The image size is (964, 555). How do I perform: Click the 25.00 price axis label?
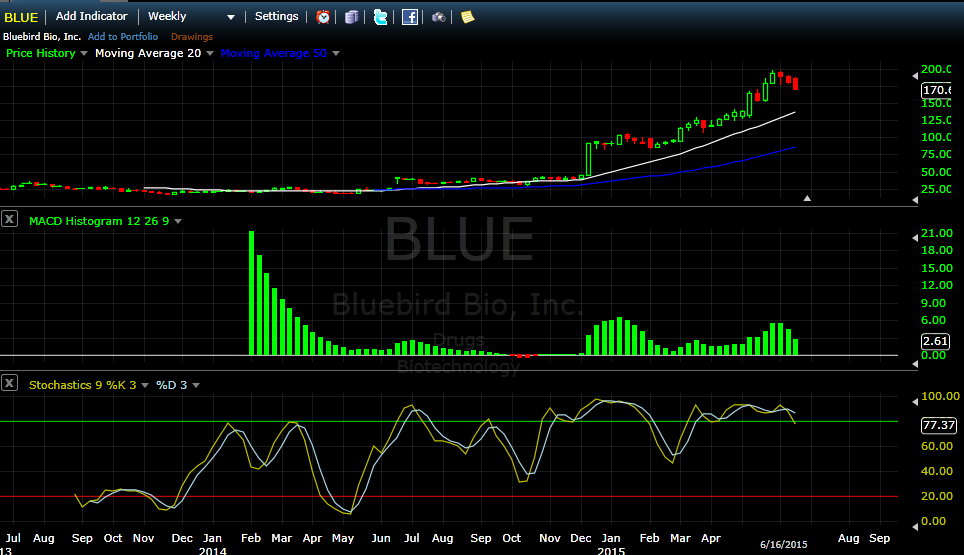936,189
